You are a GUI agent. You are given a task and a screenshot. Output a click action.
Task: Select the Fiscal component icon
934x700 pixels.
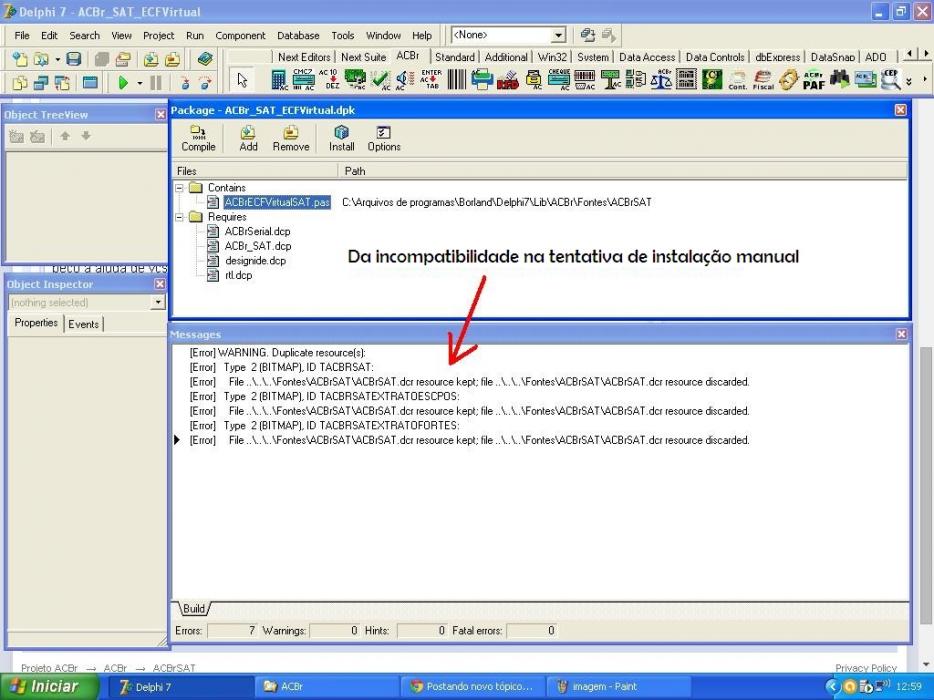(763, 80)
